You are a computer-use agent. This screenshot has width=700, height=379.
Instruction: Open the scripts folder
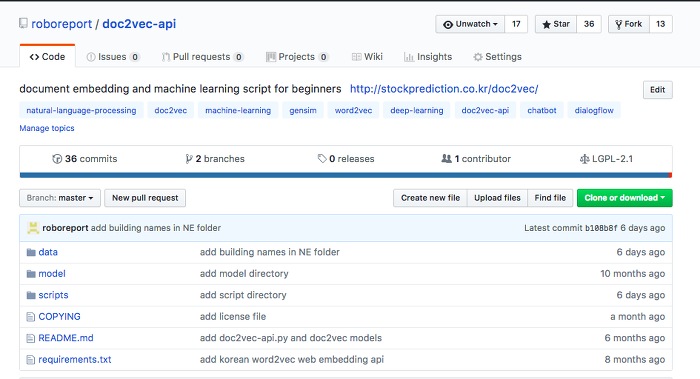pyautogui.click(x=53, y=295)
